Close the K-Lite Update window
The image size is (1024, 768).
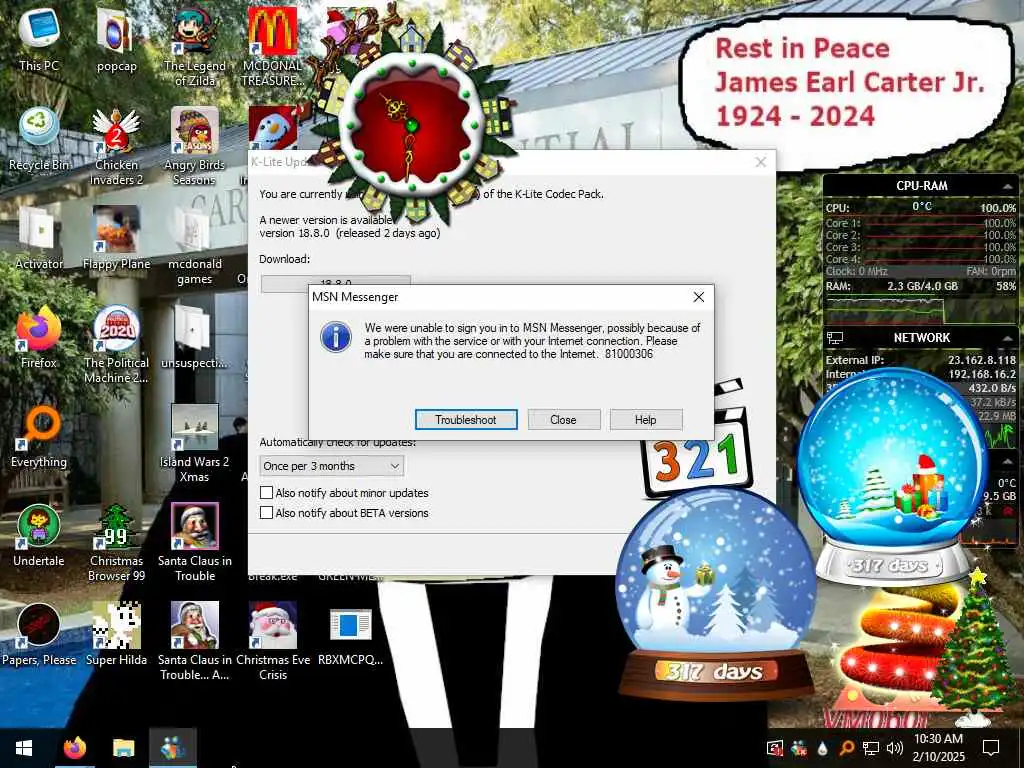[760, 162]
